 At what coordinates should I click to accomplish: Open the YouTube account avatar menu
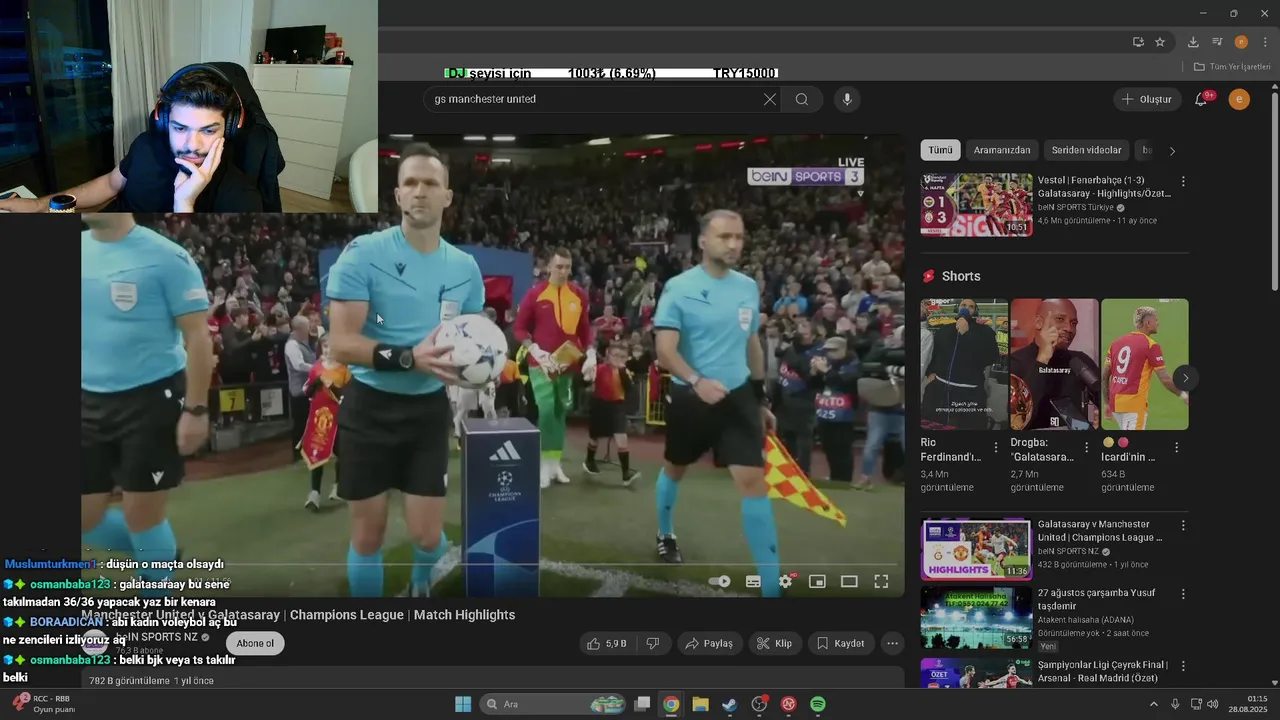pos(1239,99)
